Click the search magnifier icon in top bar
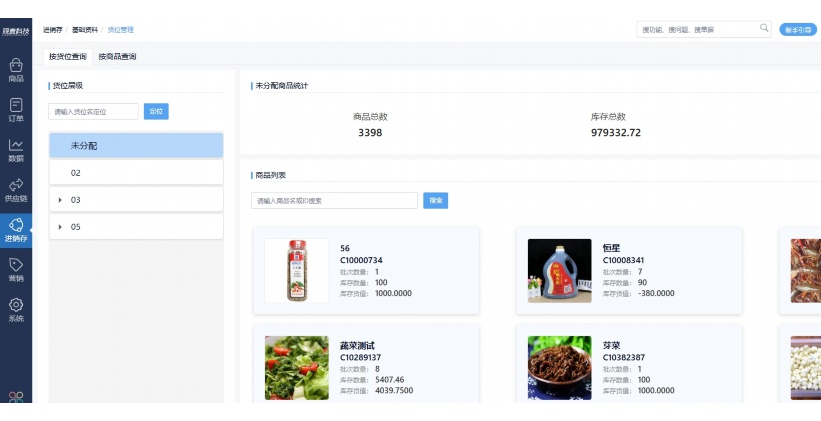 point(764,28)
